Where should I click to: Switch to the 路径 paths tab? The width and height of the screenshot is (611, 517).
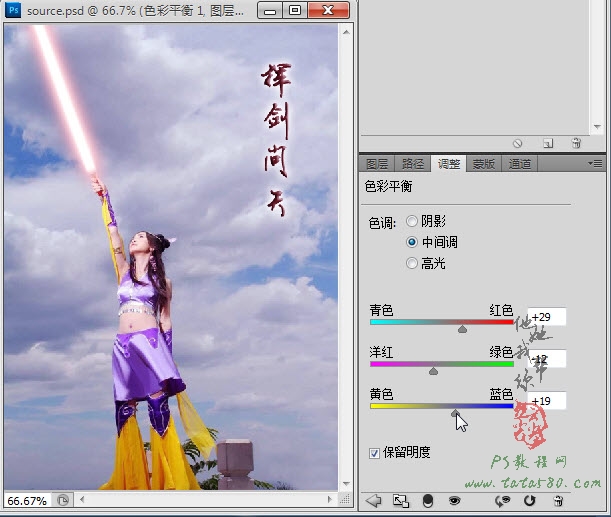point(413,164)
